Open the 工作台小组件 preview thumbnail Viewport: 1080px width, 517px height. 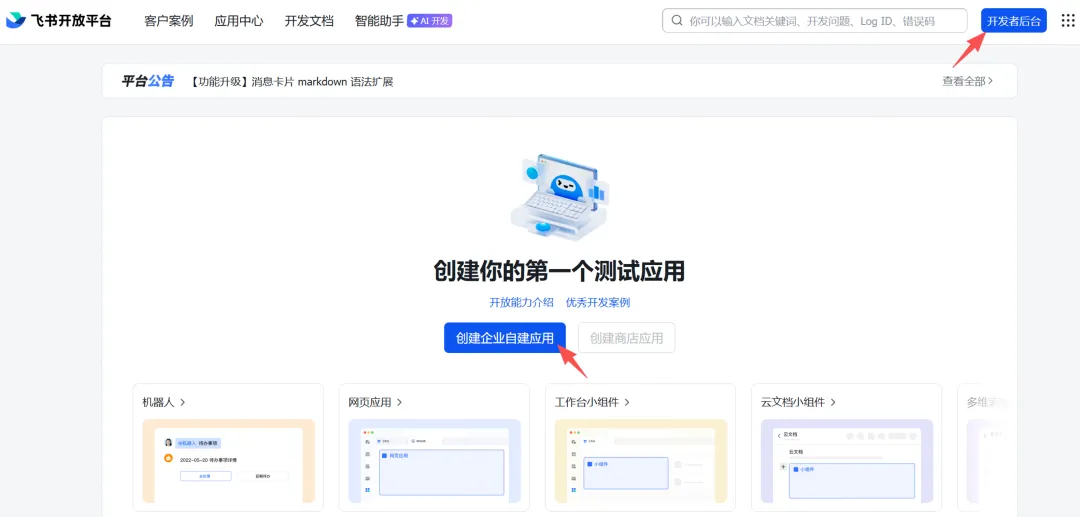click(641, 461)
